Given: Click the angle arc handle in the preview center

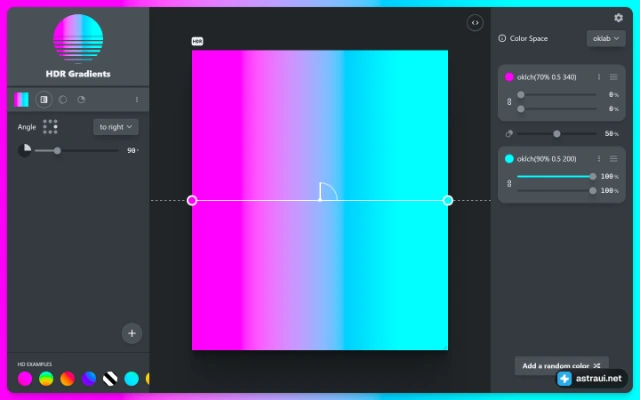Looking at the screenshot, I should coord(328,191).
